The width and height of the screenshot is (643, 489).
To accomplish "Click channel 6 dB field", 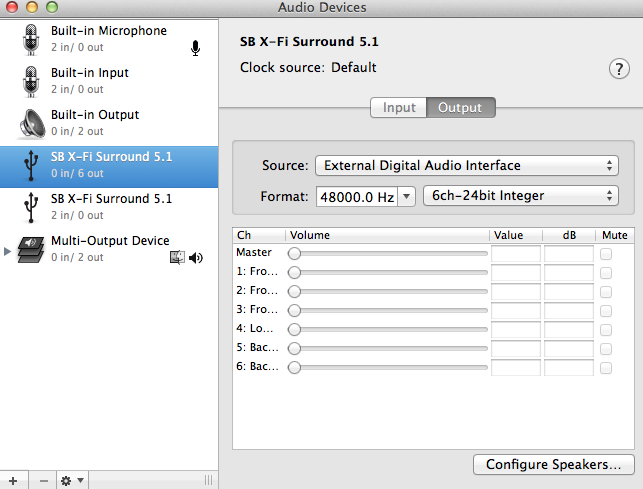I will click(569, 368).
